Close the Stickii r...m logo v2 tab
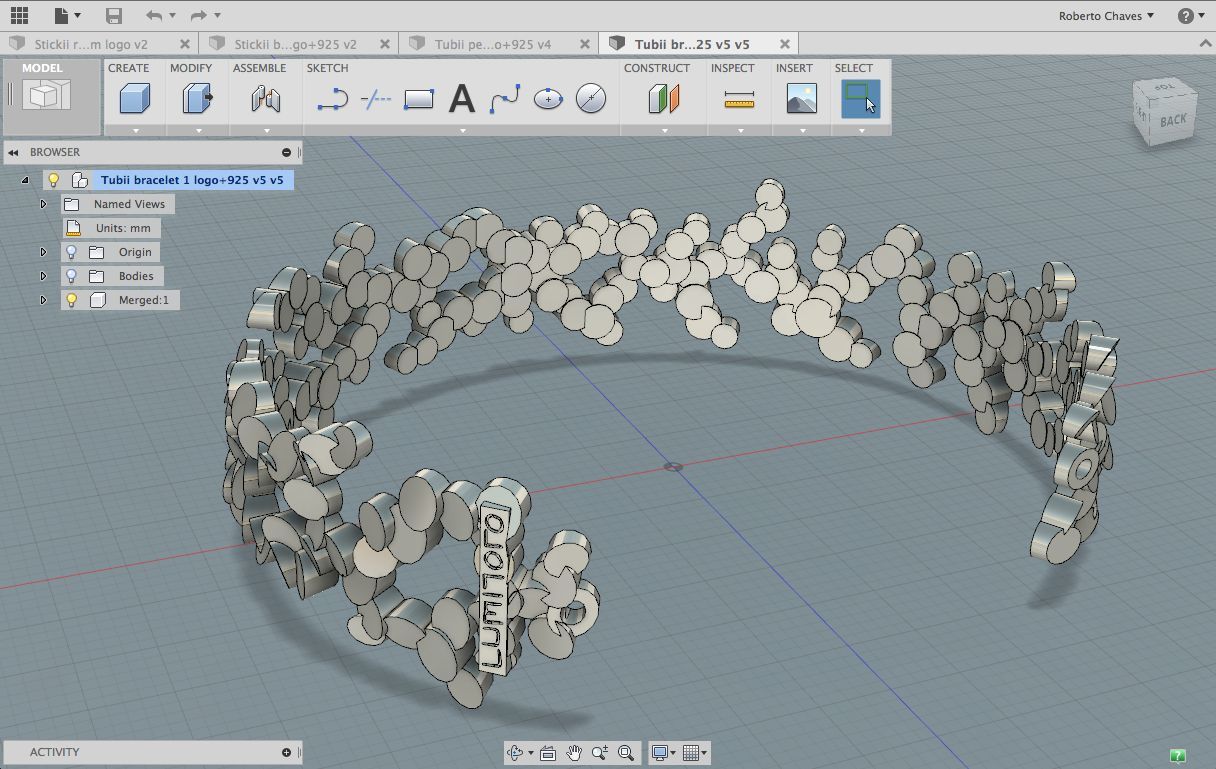 [x=185, y=44]
